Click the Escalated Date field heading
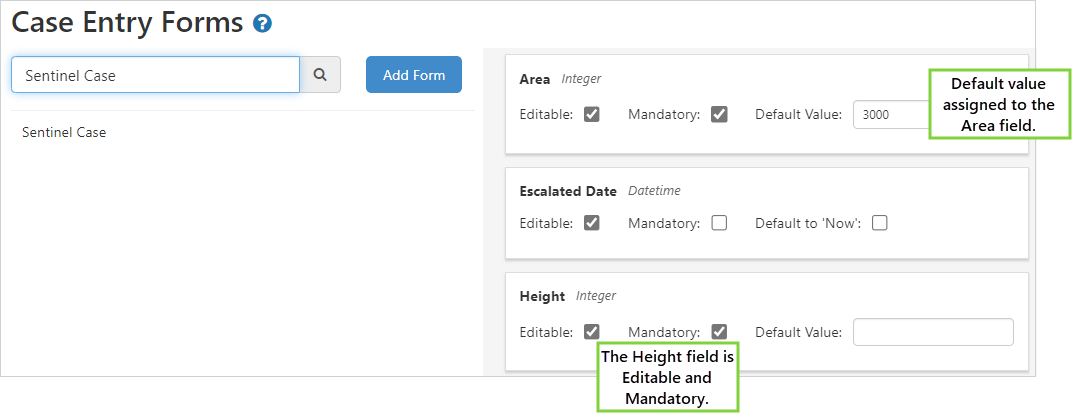 click(568, 191)
